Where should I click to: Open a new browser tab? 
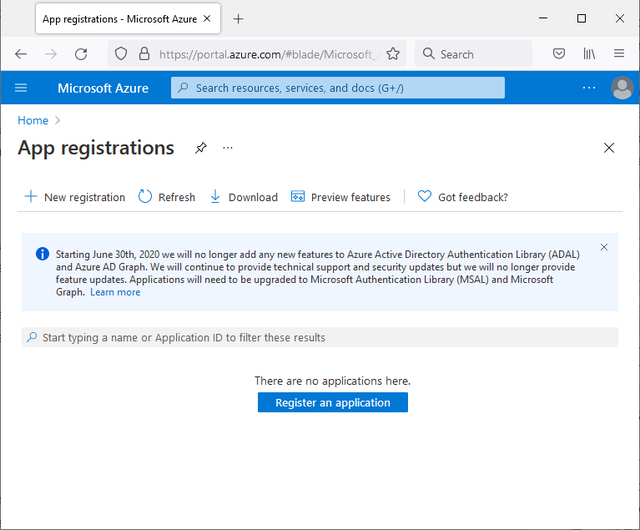[238, 19]
